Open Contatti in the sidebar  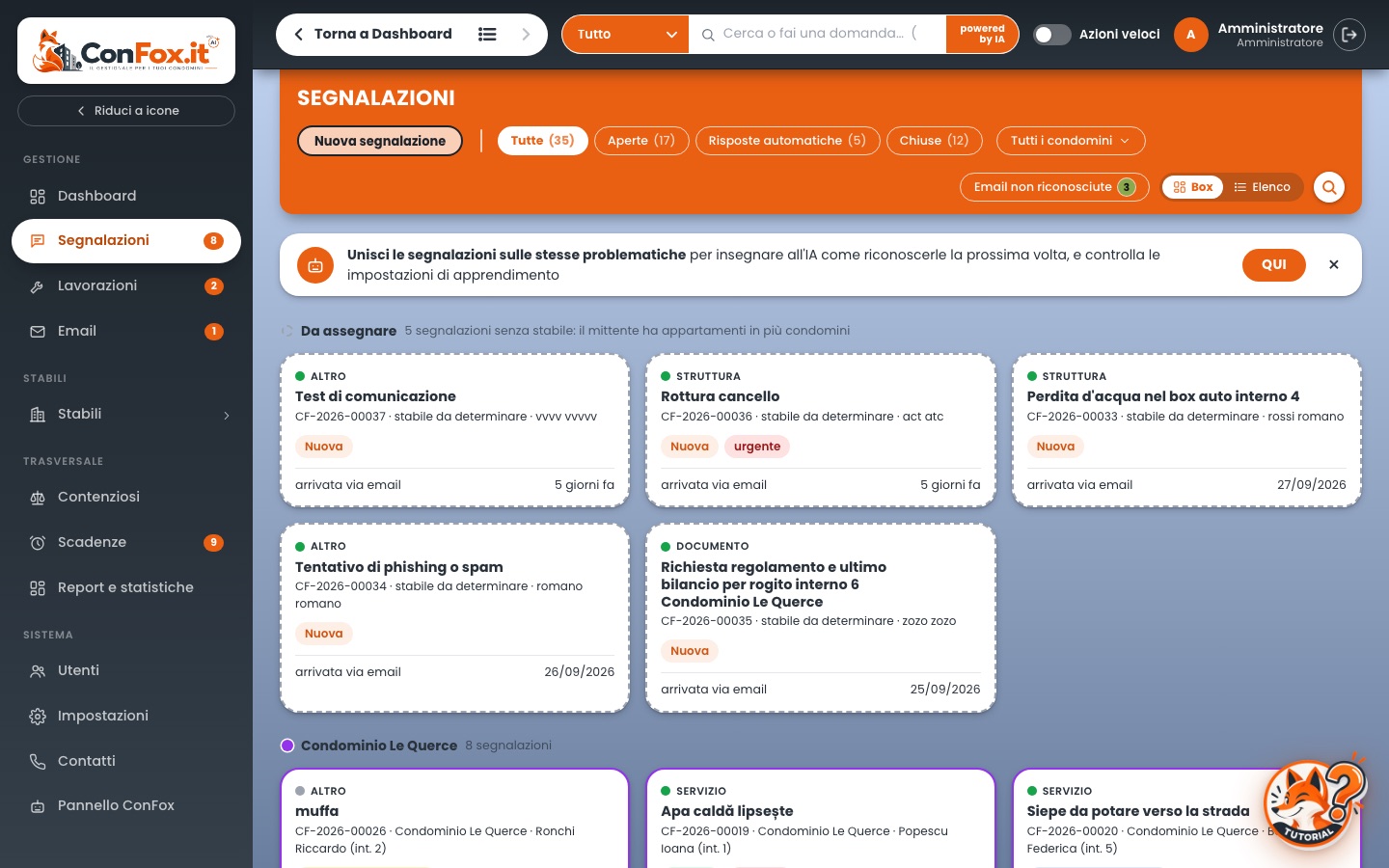coord(126,761)
